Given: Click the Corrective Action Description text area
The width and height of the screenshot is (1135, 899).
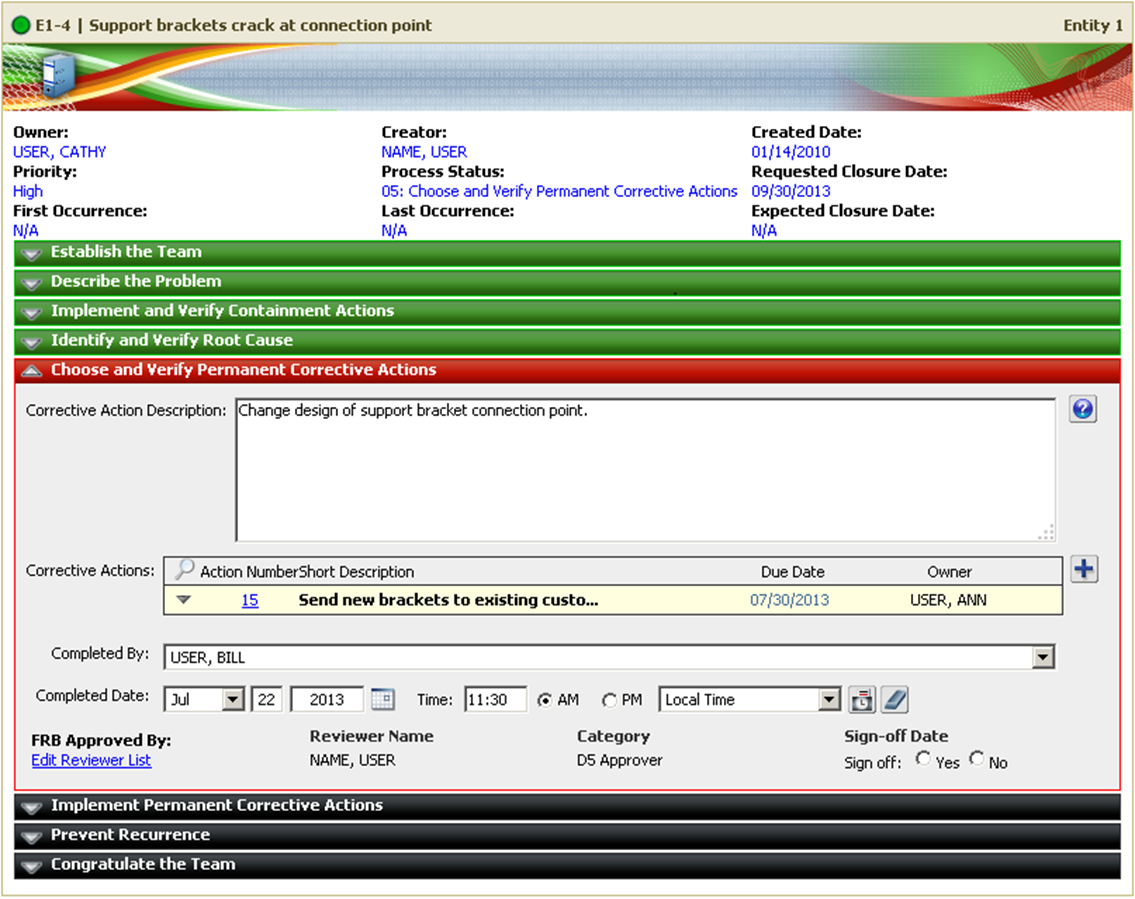Looking at the screenshot, I should [645, 470].
